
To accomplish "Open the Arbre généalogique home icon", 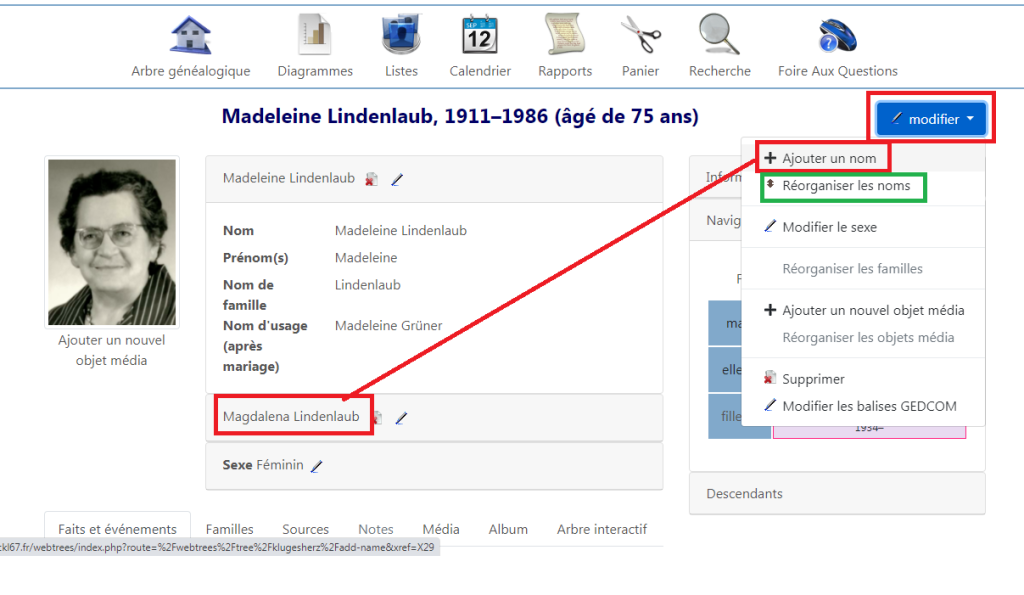I will click(190, 35).
